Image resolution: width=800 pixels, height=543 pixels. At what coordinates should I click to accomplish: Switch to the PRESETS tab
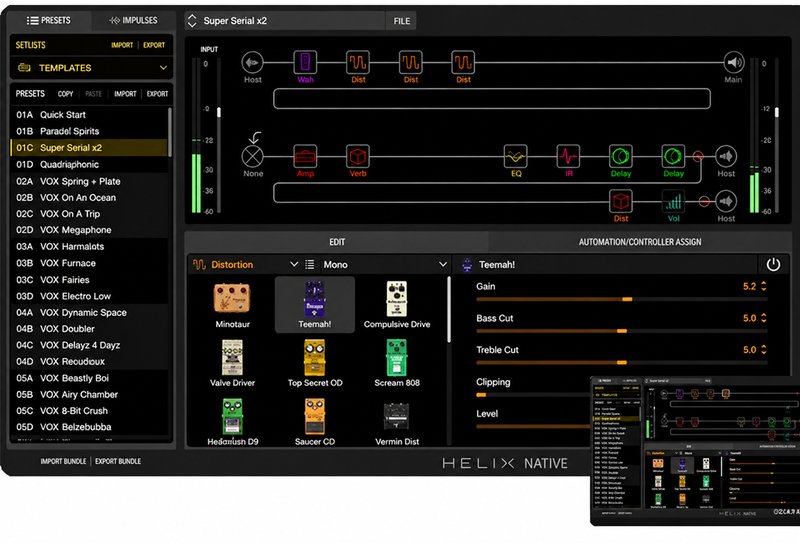coord(49,20)
